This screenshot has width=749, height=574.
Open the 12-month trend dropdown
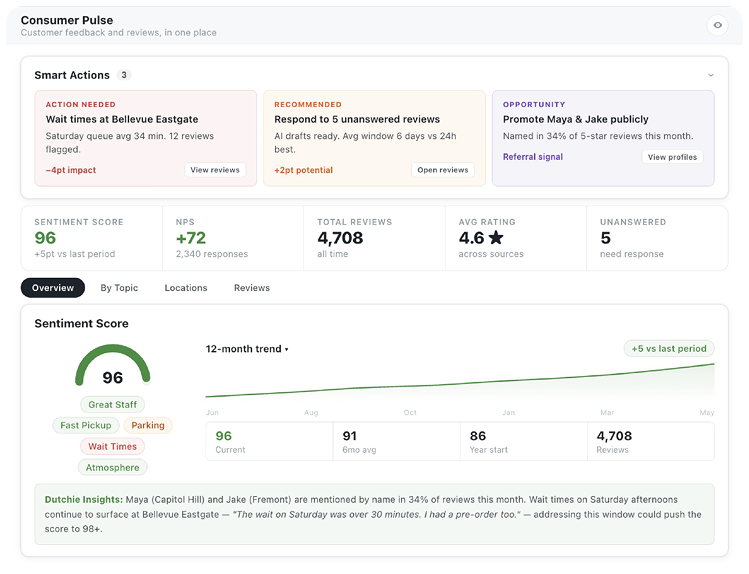tap(247, 349)
